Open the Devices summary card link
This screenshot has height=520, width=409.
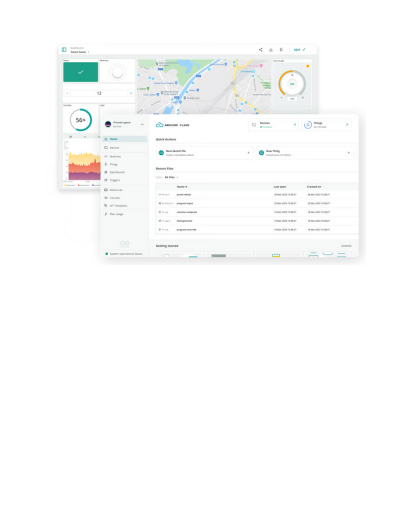coord(295,125)
